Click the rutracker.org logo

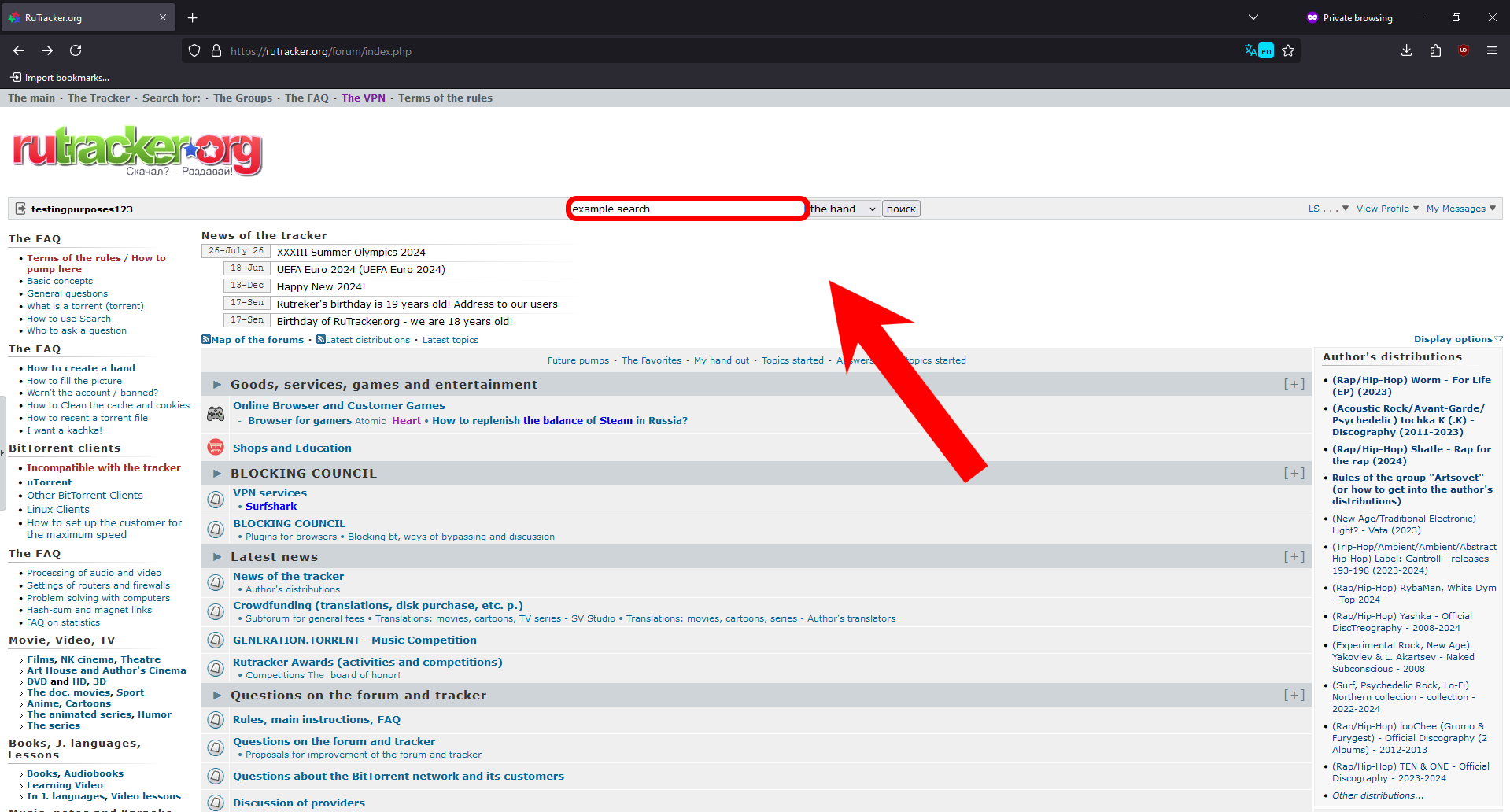pyautogui.click(x=137, y=151)
